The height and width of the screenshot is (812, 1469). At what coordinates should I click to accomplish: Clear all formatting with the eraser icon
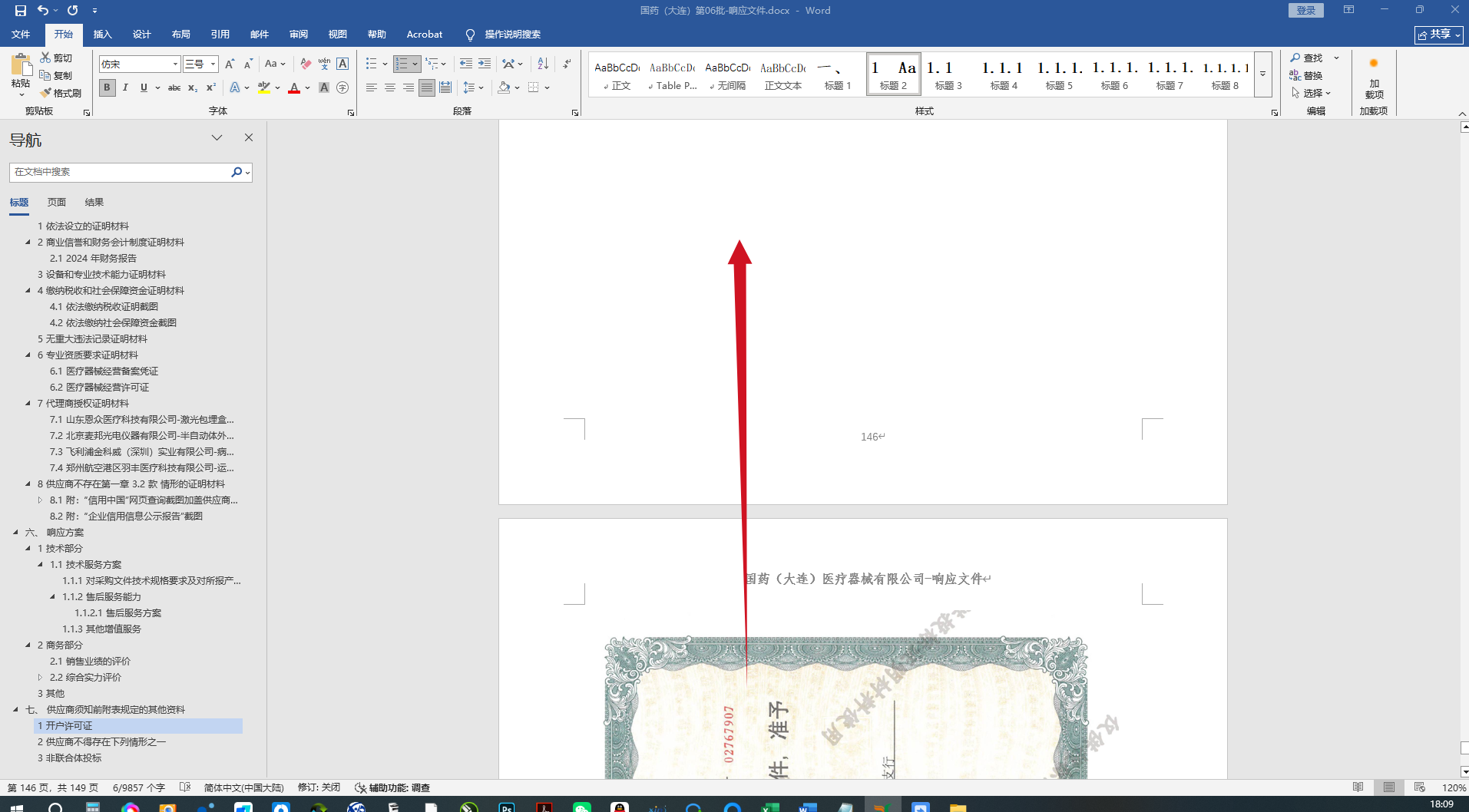click(x=306, y=64)
